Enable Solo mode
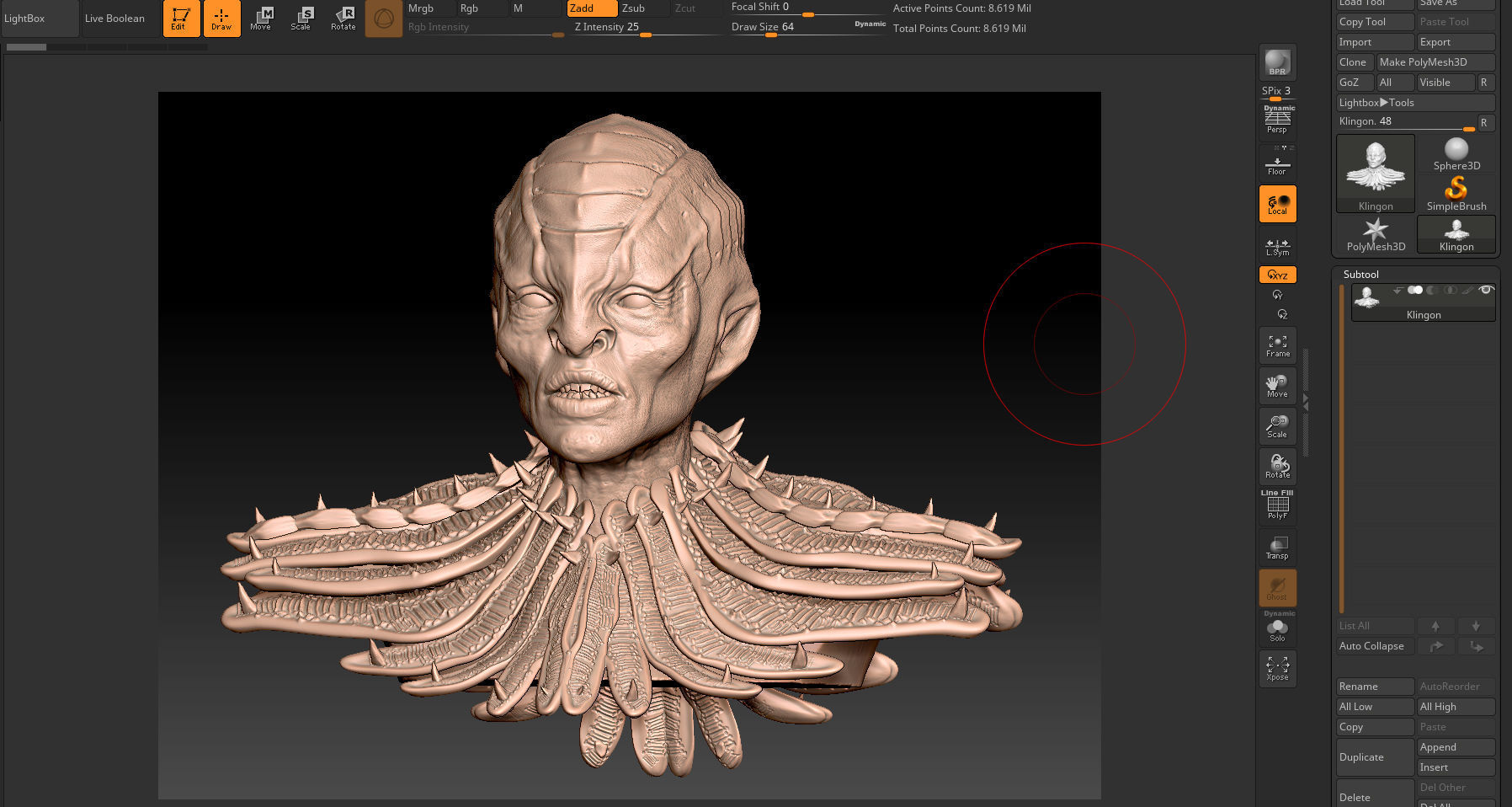This screenshot has height=807, width=1512. pyautogui.click(x=1277, y=628)
